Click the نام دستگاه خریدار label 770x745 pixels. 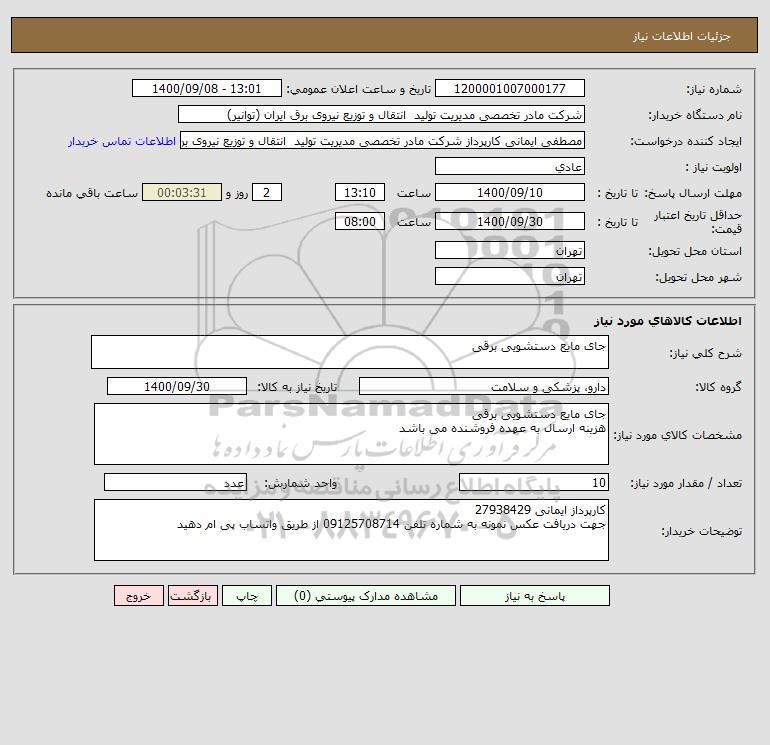(x=695, y=115)
